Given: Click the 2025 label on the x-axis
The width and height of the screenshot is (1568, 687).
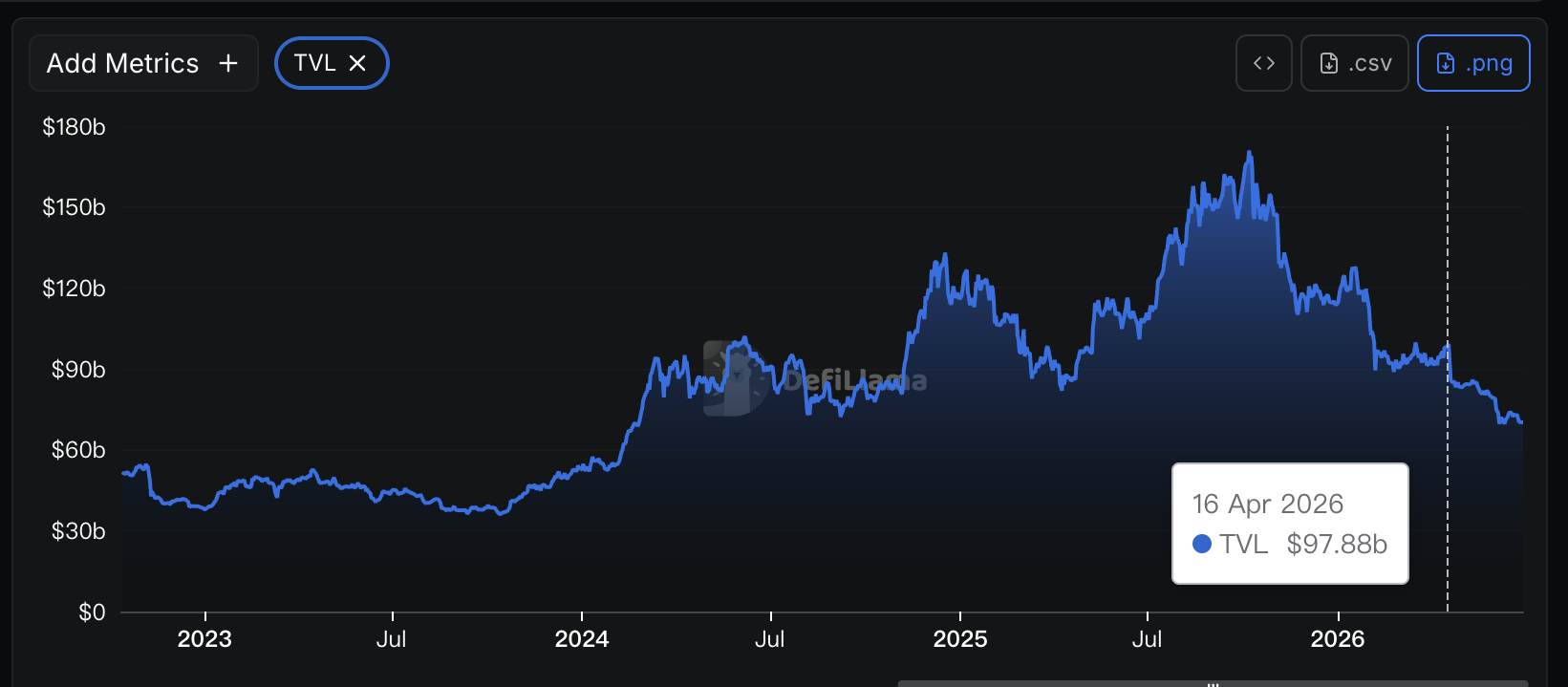Looking at the screenshot, I should tap(960, 639).
